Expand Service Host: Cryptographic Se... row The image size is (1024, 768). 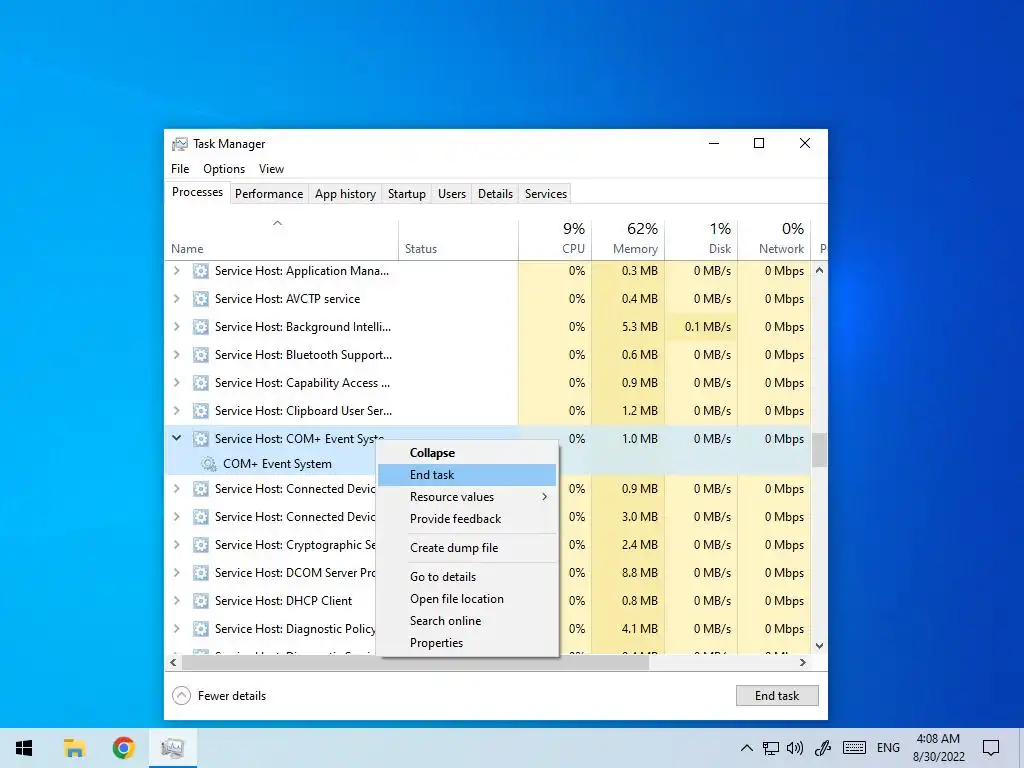click(x=176, y=545)
